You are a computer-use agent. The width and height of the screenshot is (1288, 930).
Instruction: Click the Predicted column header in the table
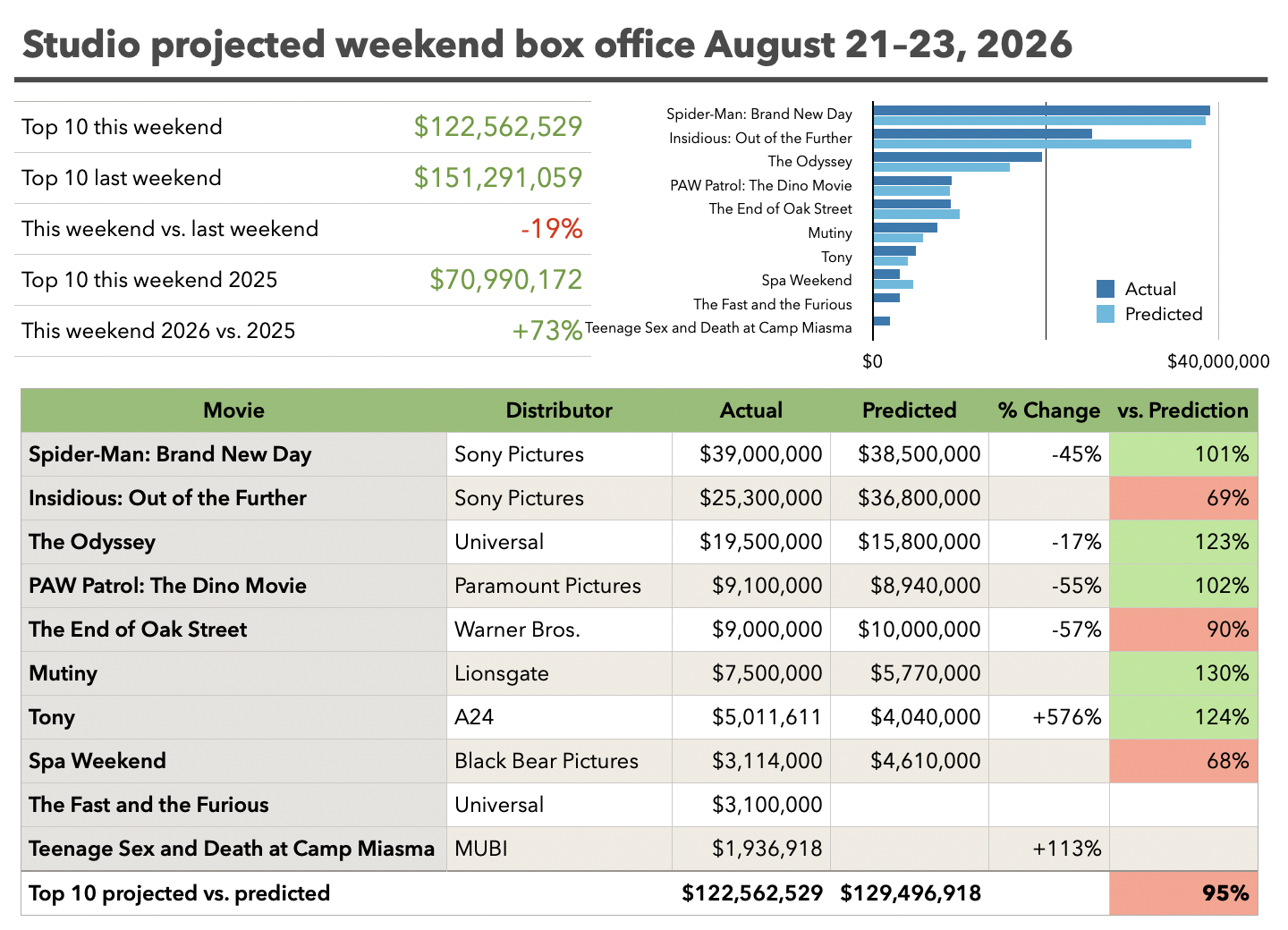click(x=910, y=410)
